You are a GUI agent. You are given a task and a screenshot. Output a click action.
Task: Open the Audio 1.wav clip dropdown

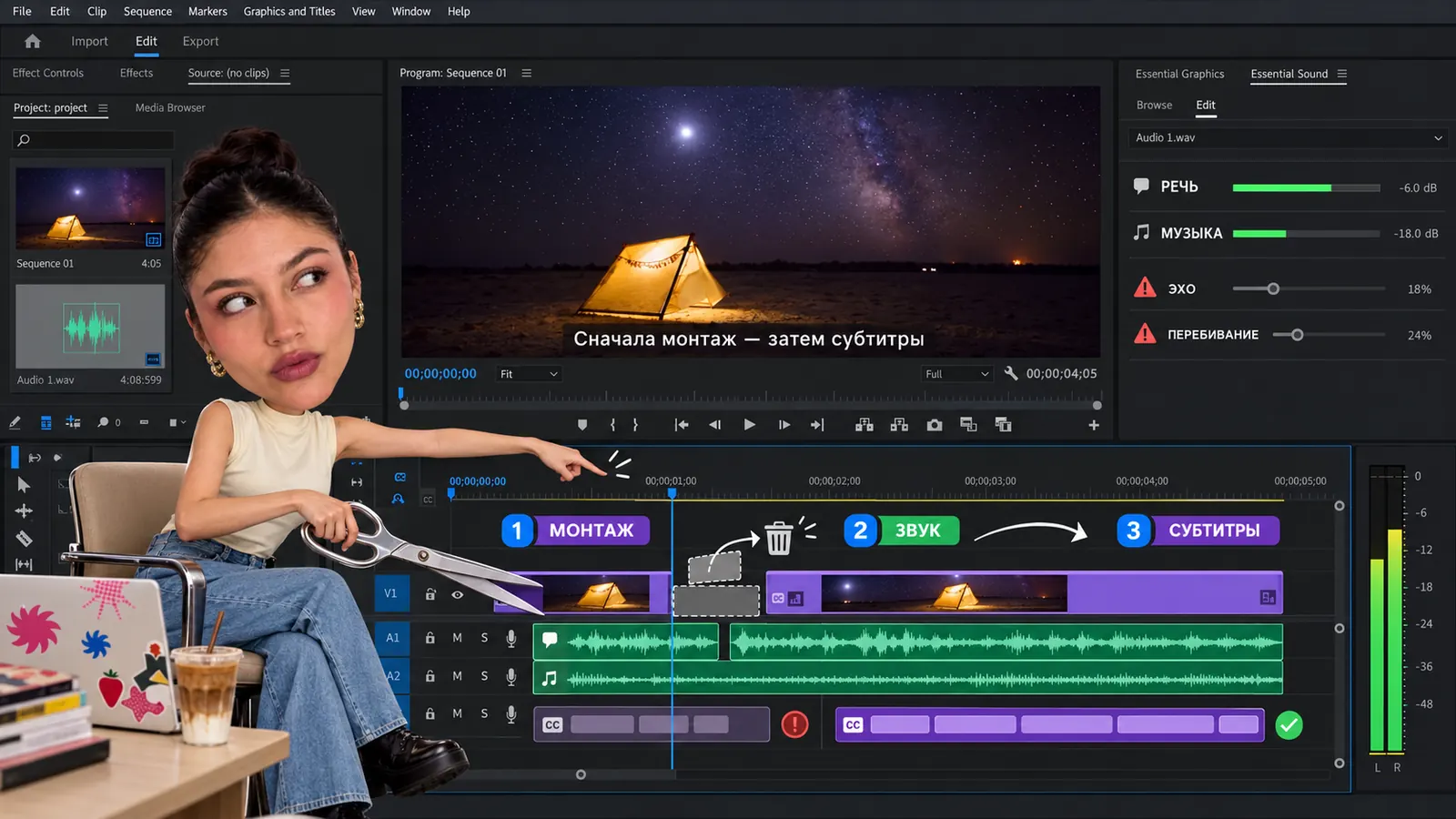click(x=1289, y=137)
